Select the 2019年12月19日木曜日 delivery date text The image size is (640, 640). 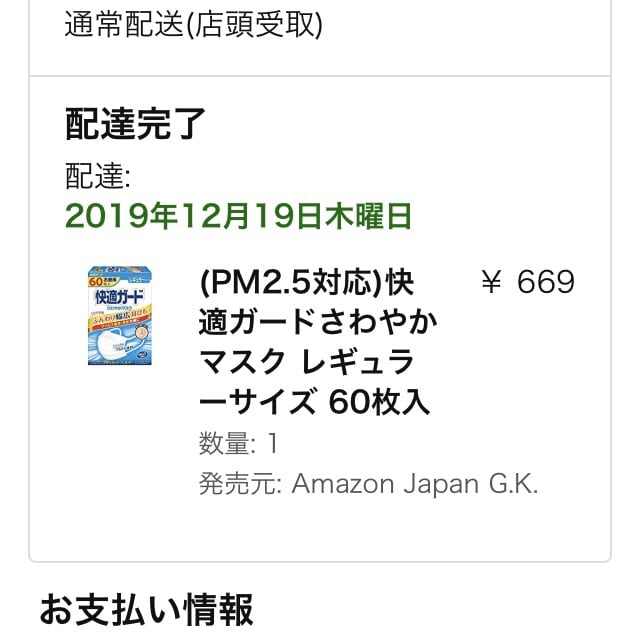point(238,216)
